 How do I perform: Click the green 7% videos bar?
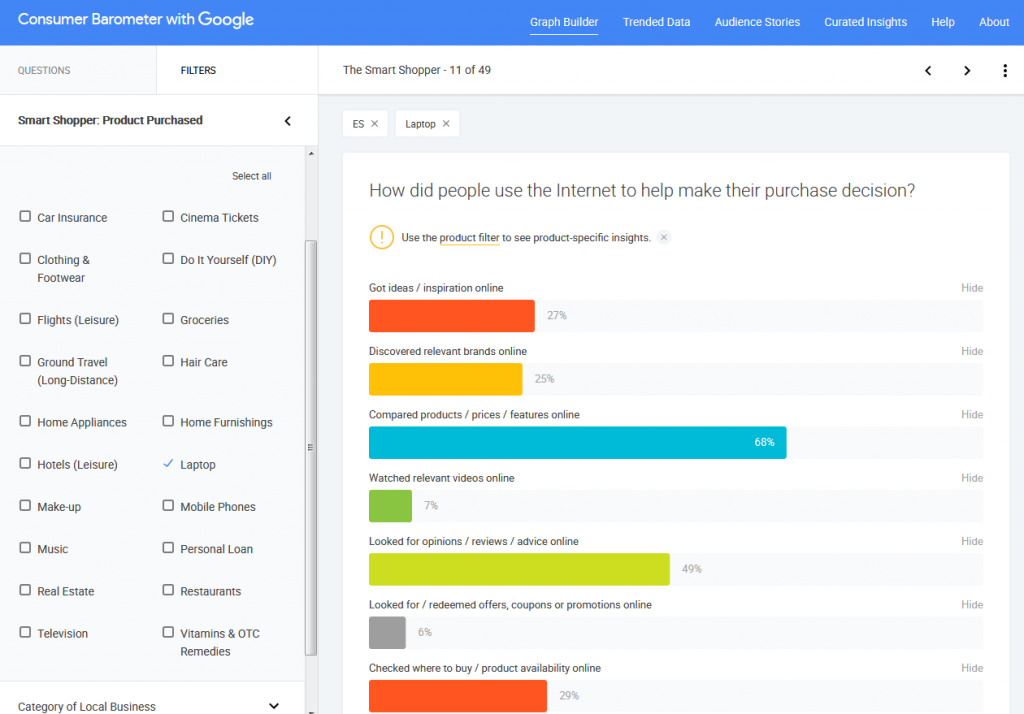tap(391, 506)
